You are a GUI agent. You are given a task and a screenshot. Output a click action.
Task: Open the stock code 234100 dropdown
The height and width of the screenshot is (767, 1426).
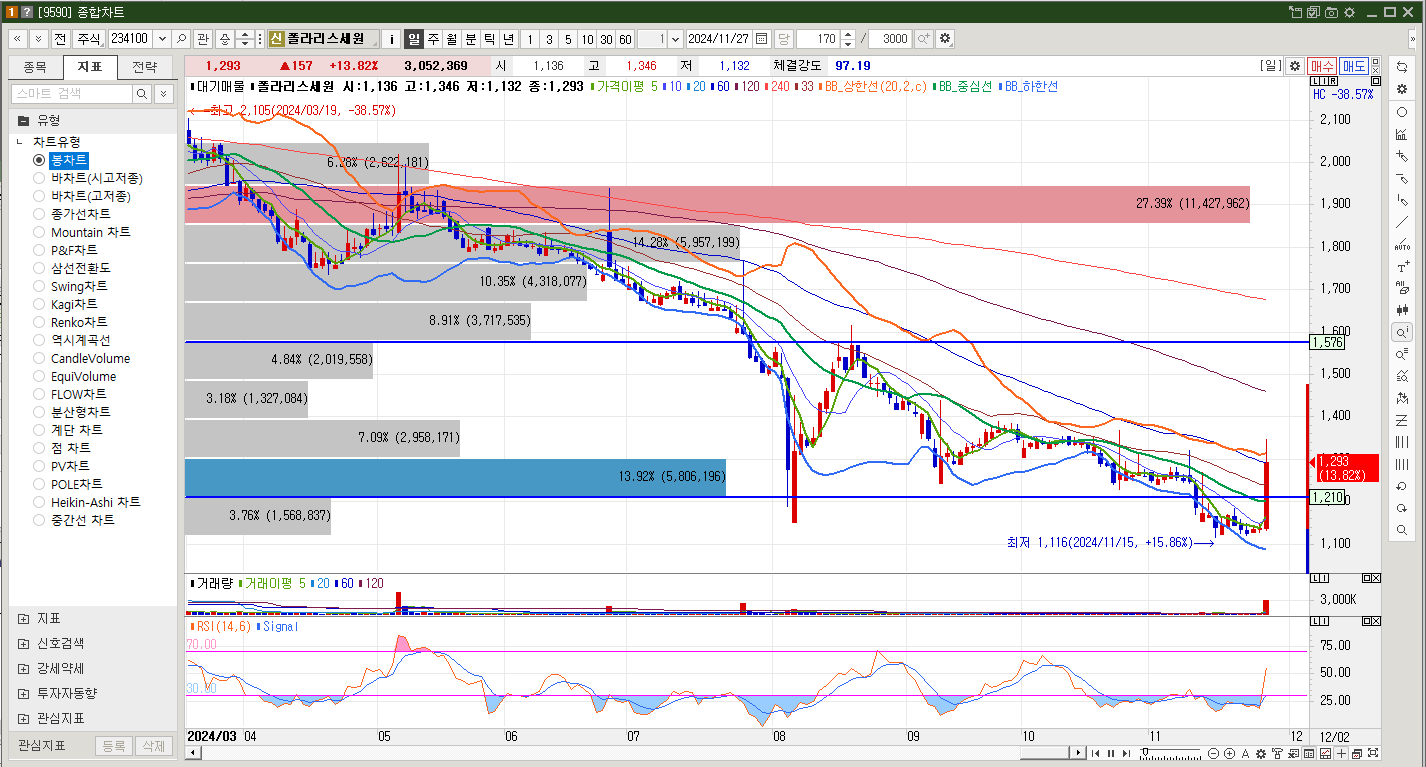[x=162, y=39]
